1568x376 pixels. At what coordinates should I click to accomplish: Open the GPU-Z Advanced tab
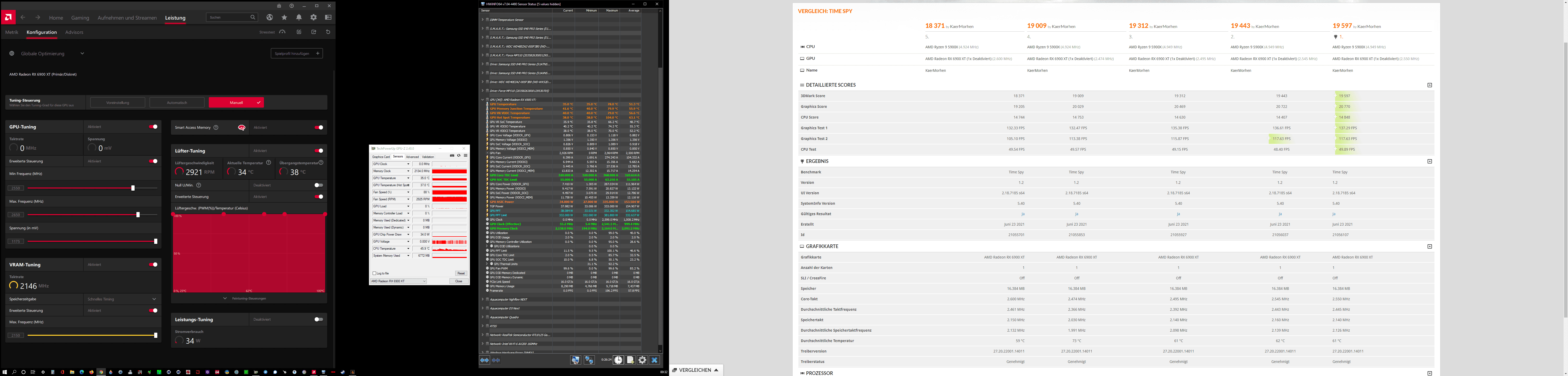412,156
